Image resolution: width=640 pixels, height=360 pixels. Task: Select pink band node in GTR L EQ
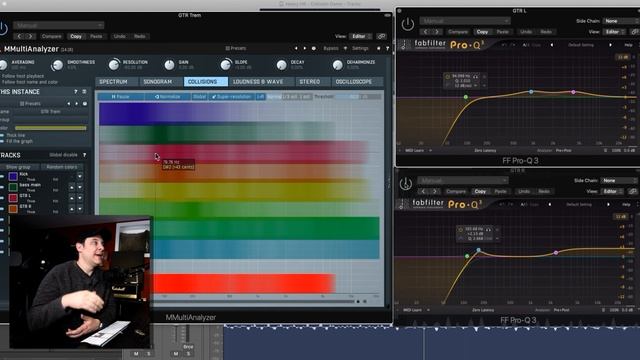[x=573, y=92]
